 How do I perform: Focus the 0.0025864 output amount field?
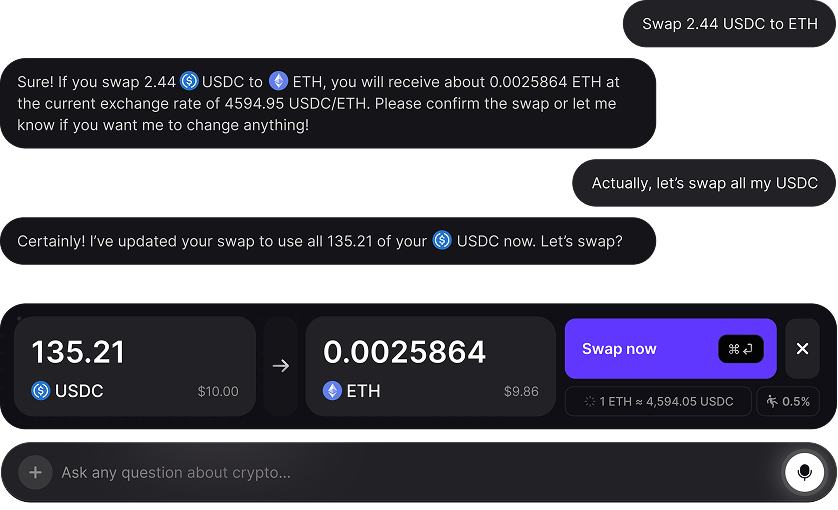click(405, 352)
